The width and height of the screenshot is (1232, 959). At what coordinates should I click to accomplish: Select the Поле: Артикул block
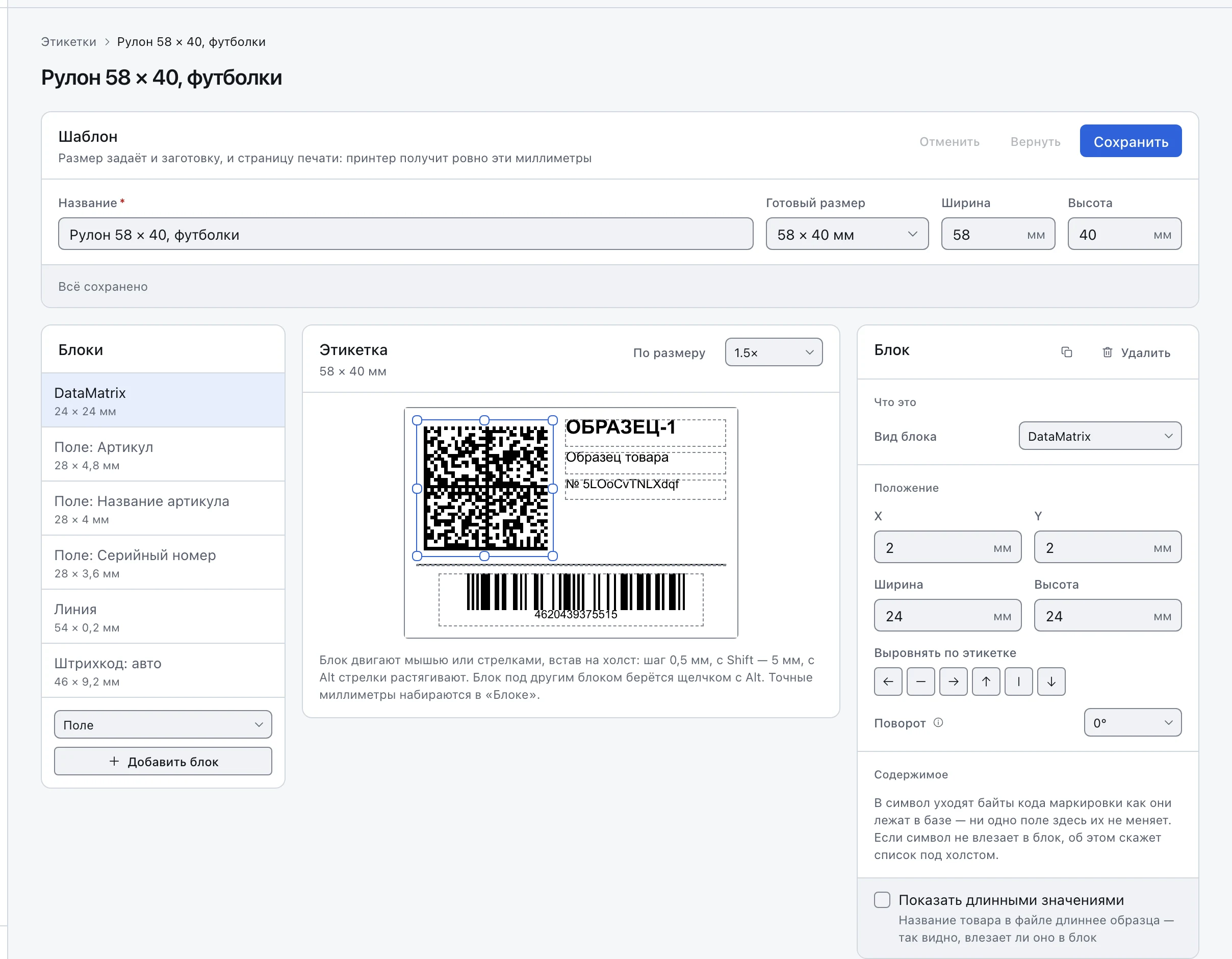(163, 455)
